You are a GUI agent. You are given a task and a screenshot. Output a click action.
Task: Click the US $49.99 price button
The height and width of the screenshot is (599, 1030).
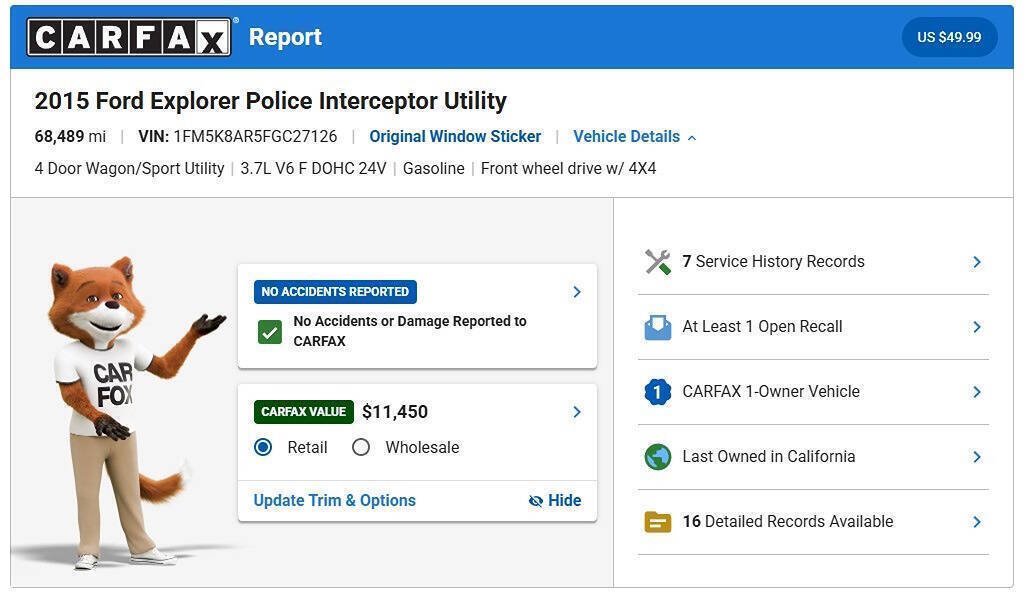(x=949, y=37)
